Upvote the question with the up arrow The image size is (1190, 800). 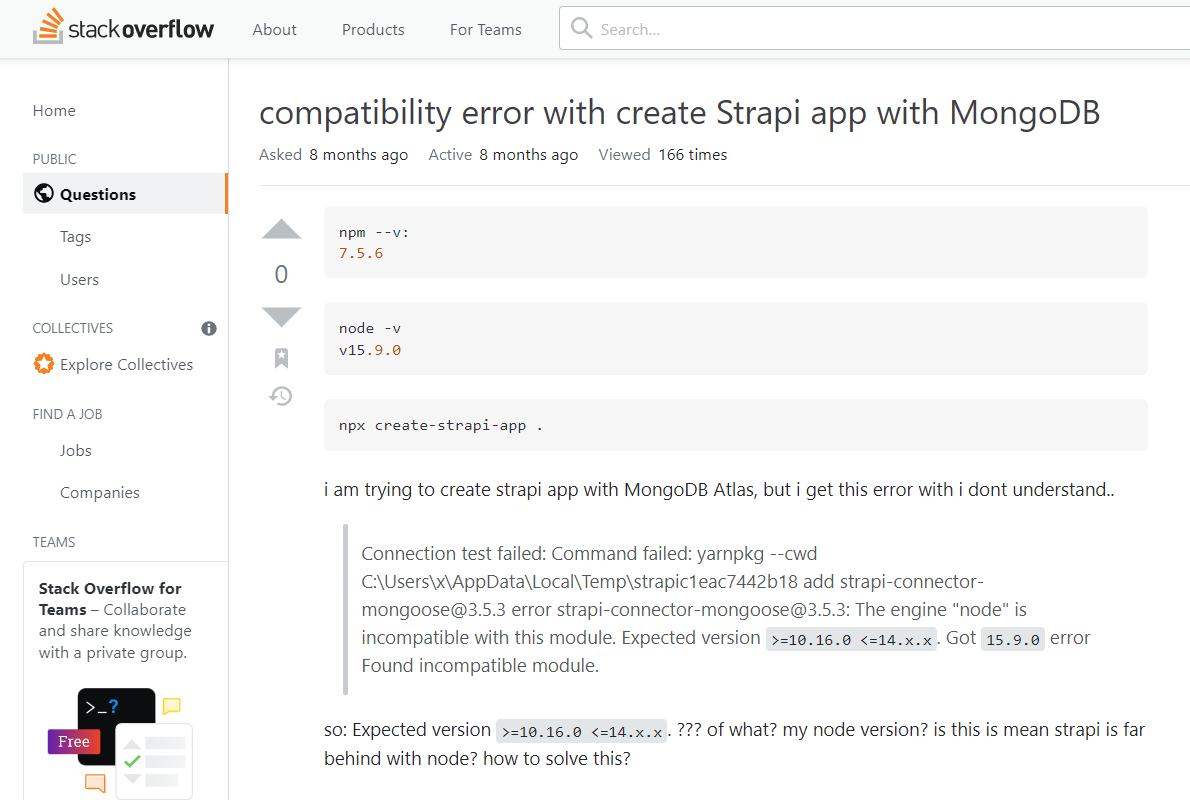(282, 229)
